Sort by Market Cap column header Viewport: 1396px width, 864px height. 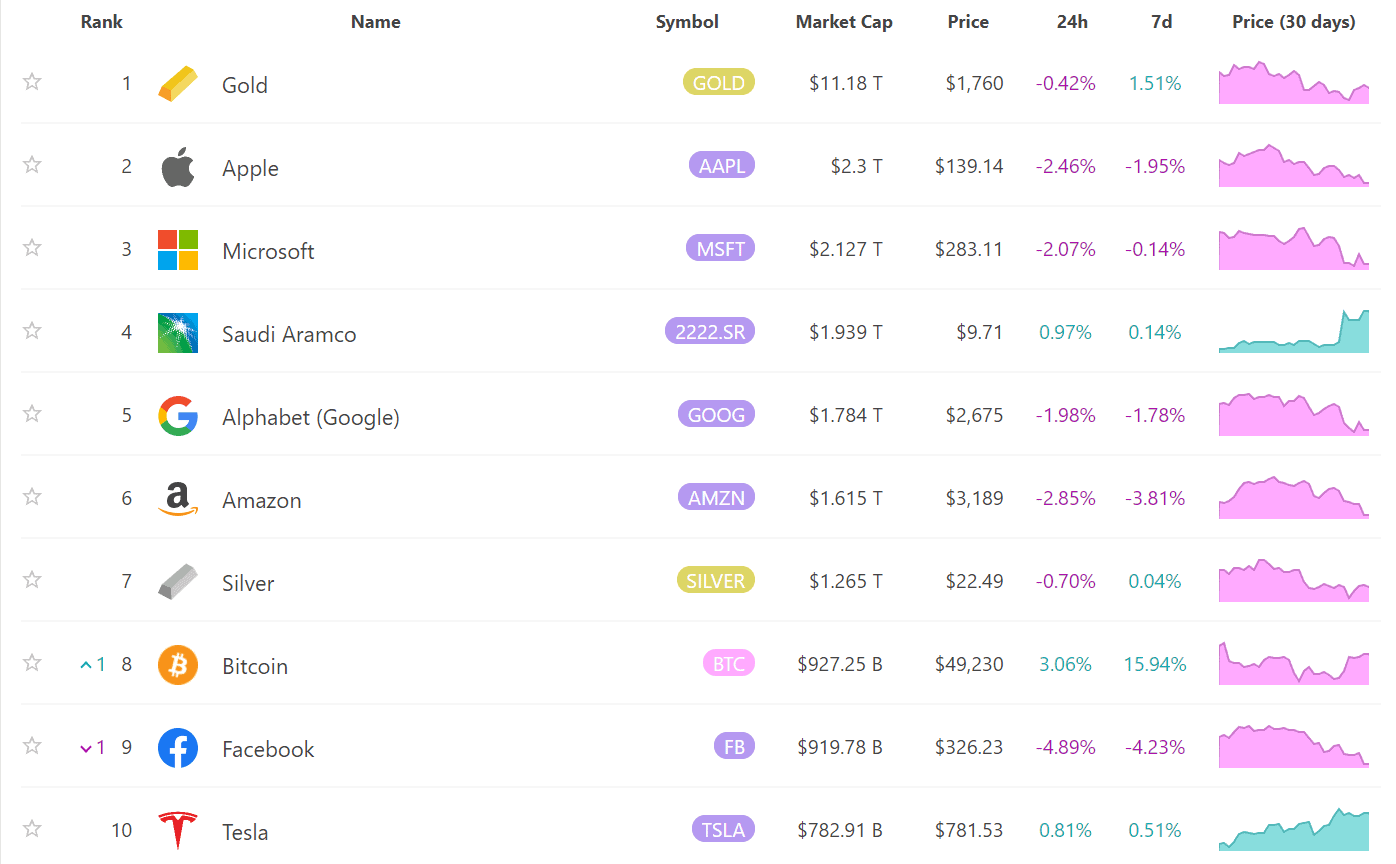(x=844, y=22)
